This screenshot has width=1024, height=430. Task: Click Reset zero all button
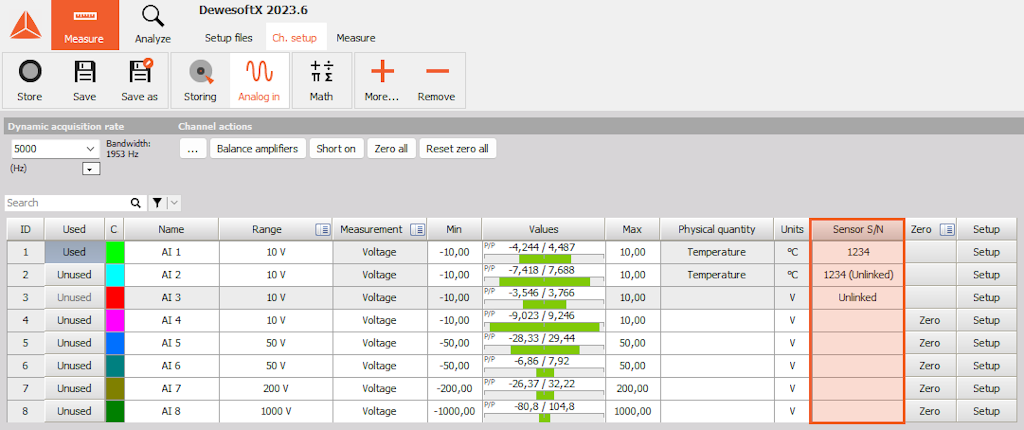[457, 149]
